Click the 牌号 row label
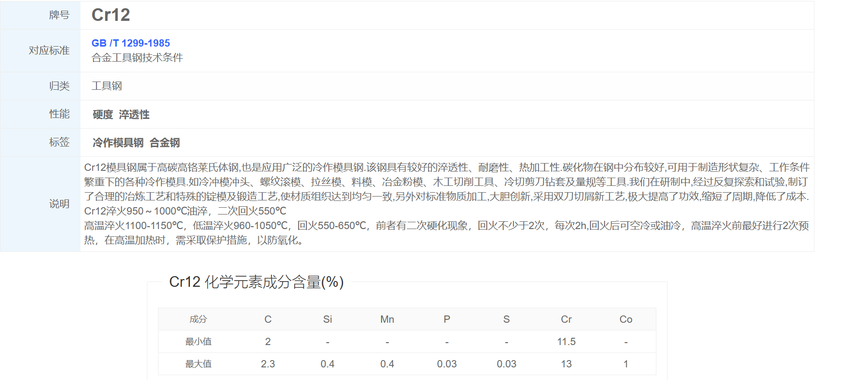860x380 pixels. (x=59, y=15)
